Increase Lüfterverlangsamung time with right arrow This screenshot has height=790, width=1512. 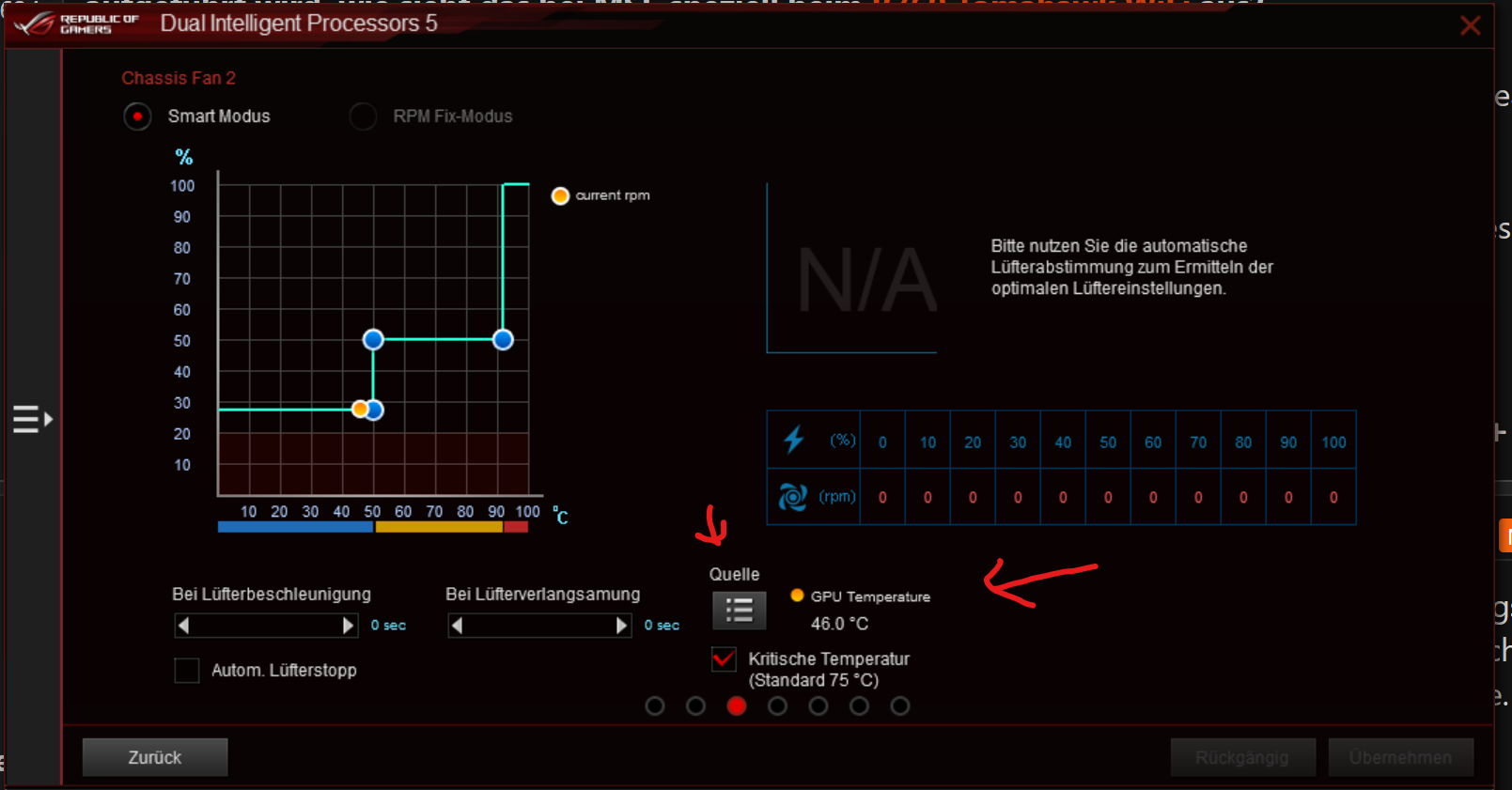[621, 626]
